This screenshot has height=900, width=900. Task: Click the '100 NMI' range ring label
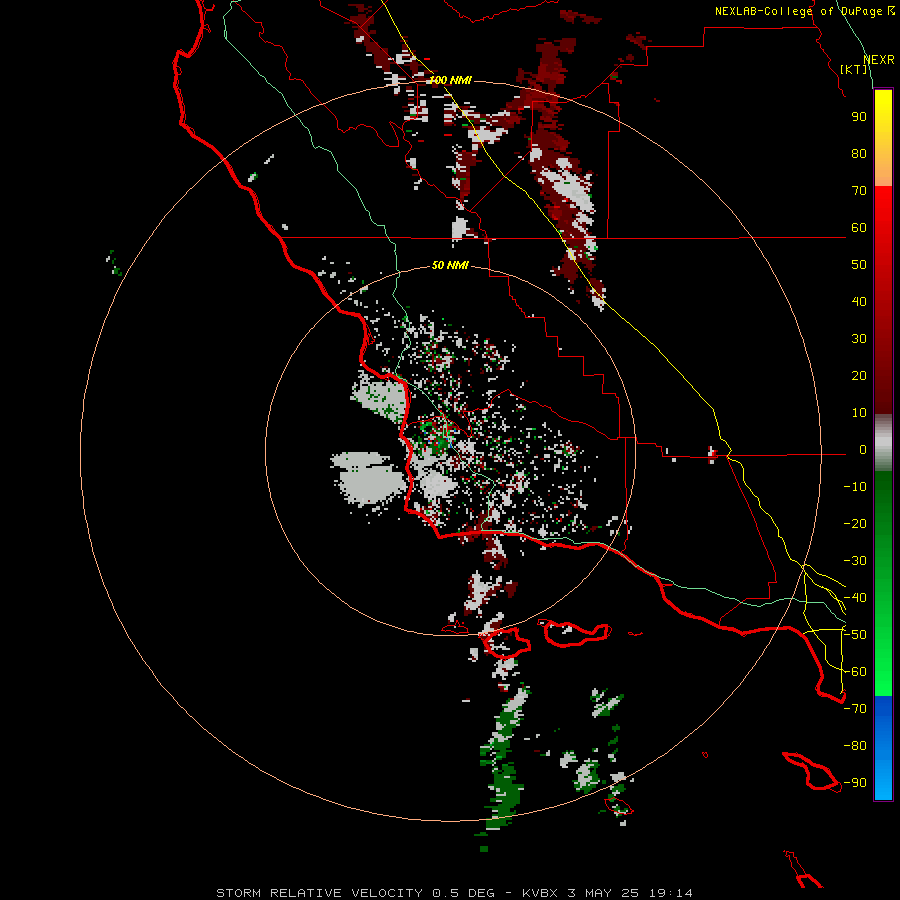pyautogui.click(x=451, y=80)
